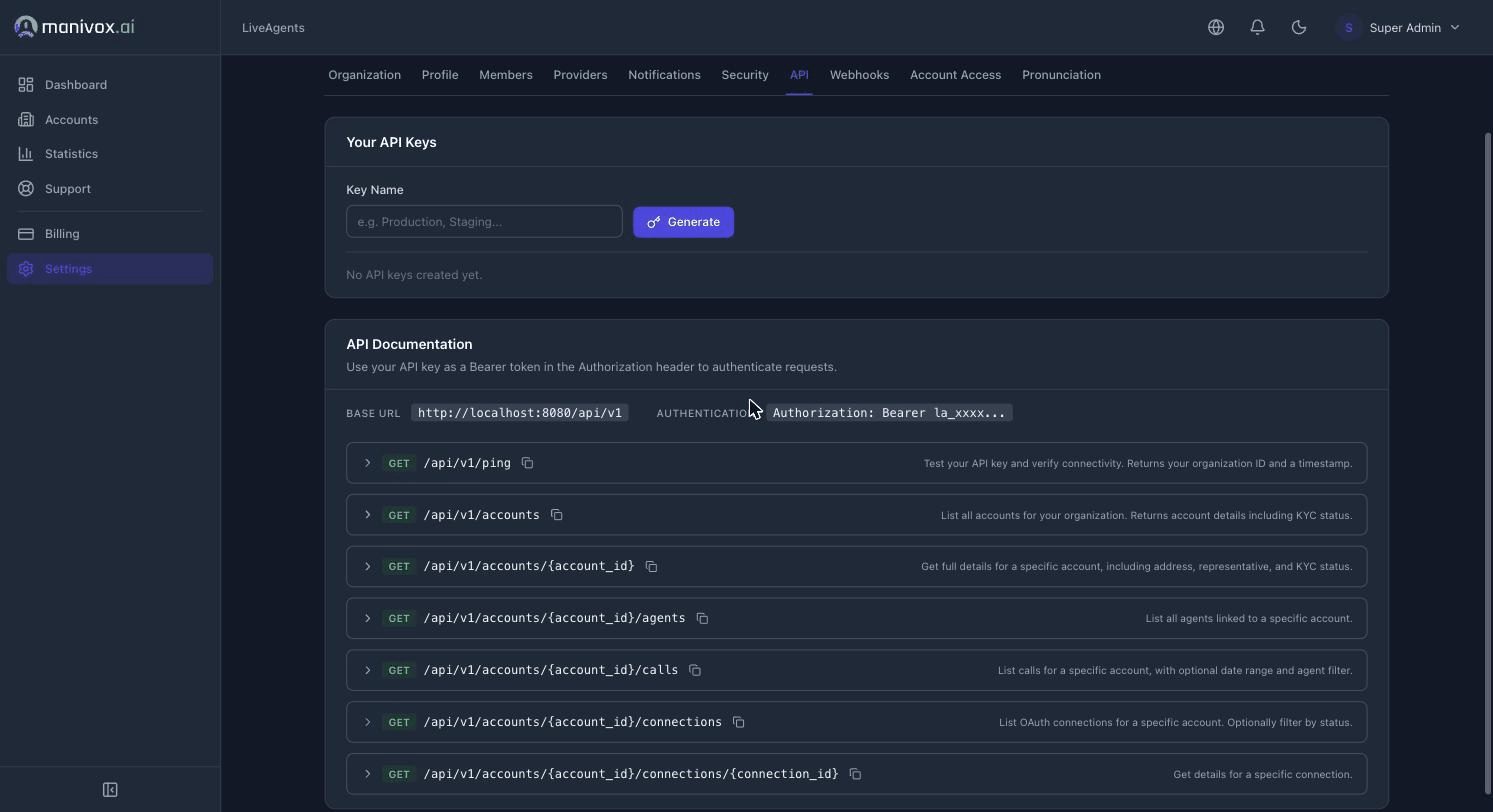Expand the {account_id}/agents endpoint
This screenshot has height=812, width=1493.
coord(368,618)
